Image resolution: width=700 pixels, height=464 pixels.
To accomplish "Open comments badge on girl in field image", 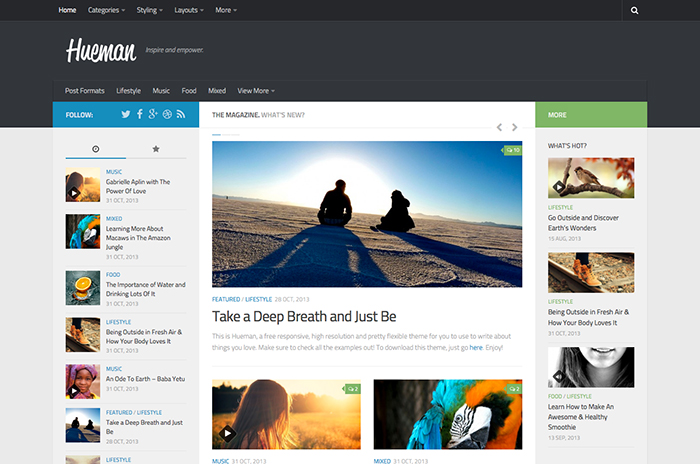I will pos(353,389).
